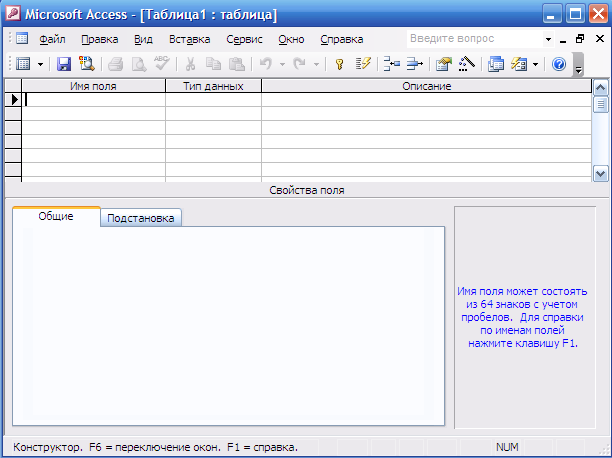The image size is (612, 458).
Task: Switch to the Подстановка tab
Action: [141, 218]
